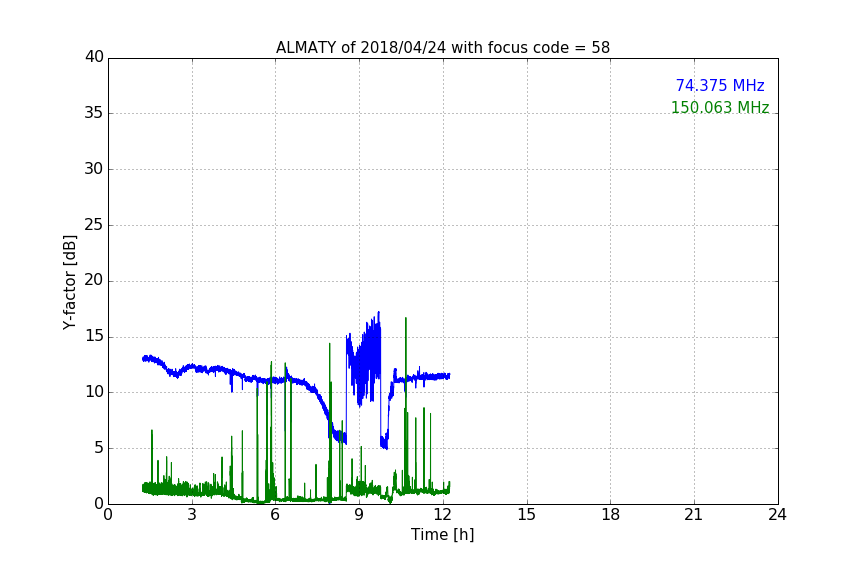864x576 pixels.
Task: Click the y-axis tick label 20
Action: [x=94, y=280]
